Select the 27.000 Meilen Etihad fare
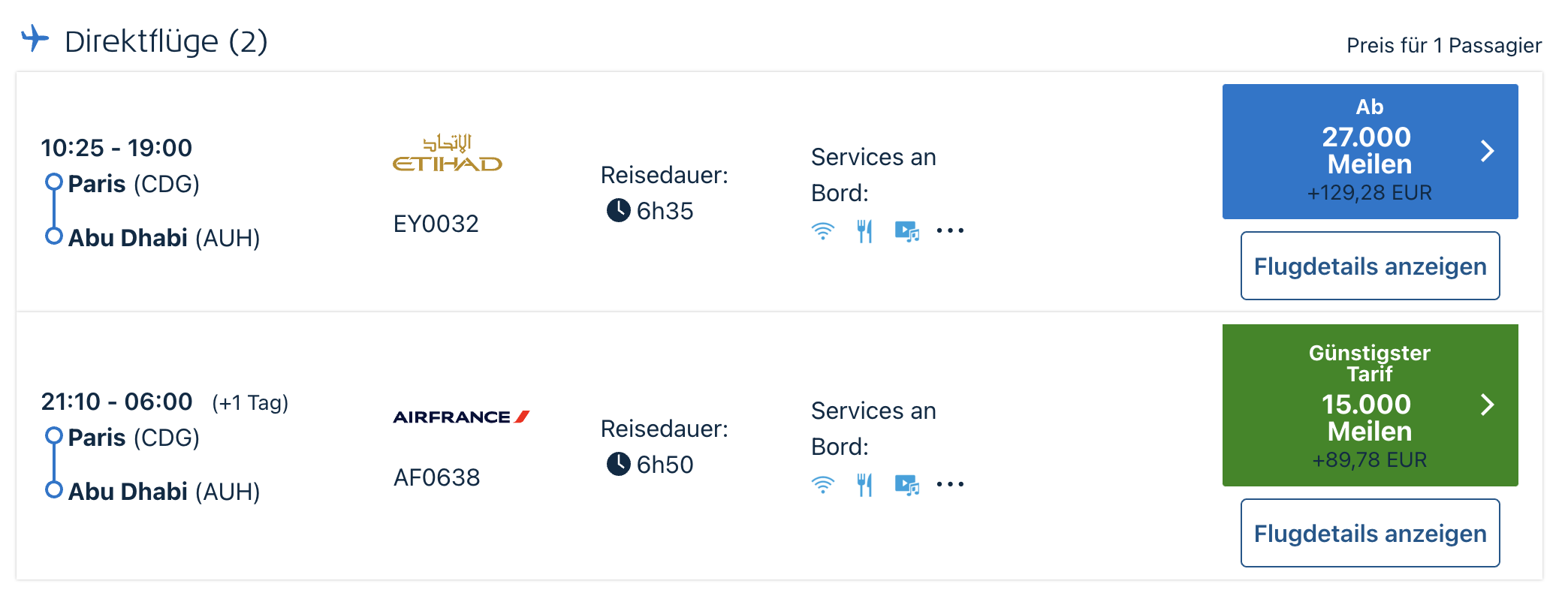The height and width of the screenshot is (602, 1568). [1368, 151]
